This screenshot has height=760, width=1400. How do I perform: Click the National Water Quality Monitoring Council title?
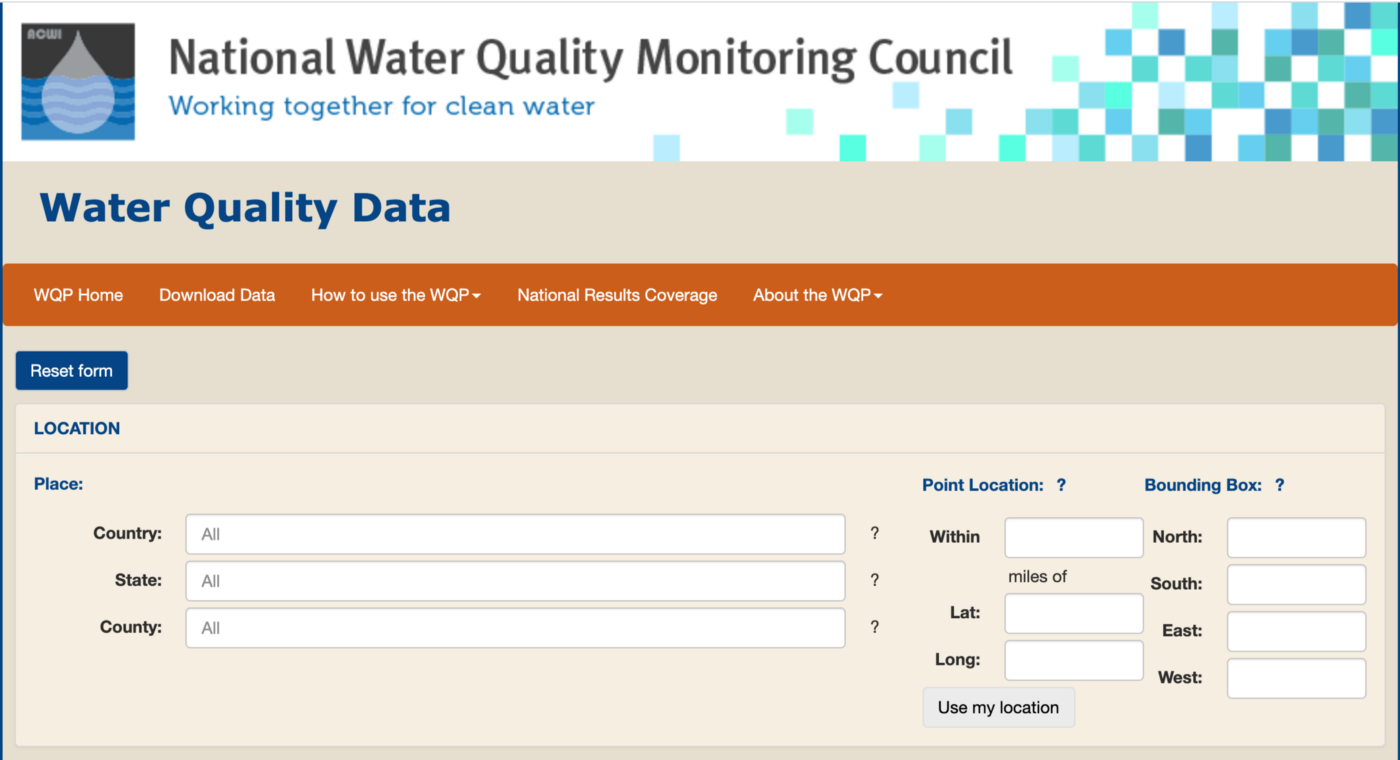pos(591,58)
